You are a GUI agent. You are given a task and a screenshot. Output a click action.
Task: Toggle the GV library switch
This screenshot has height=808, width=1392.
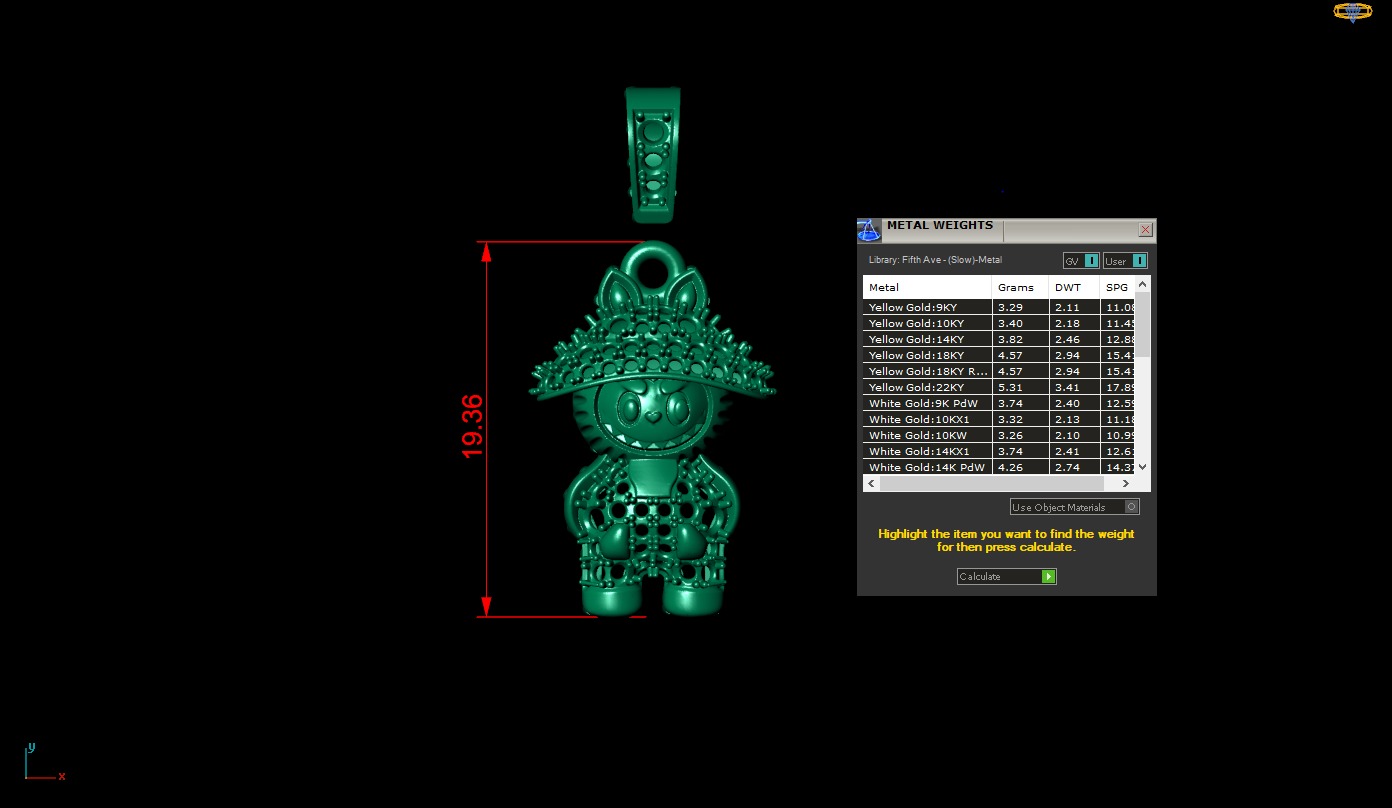coord(1081,261)
